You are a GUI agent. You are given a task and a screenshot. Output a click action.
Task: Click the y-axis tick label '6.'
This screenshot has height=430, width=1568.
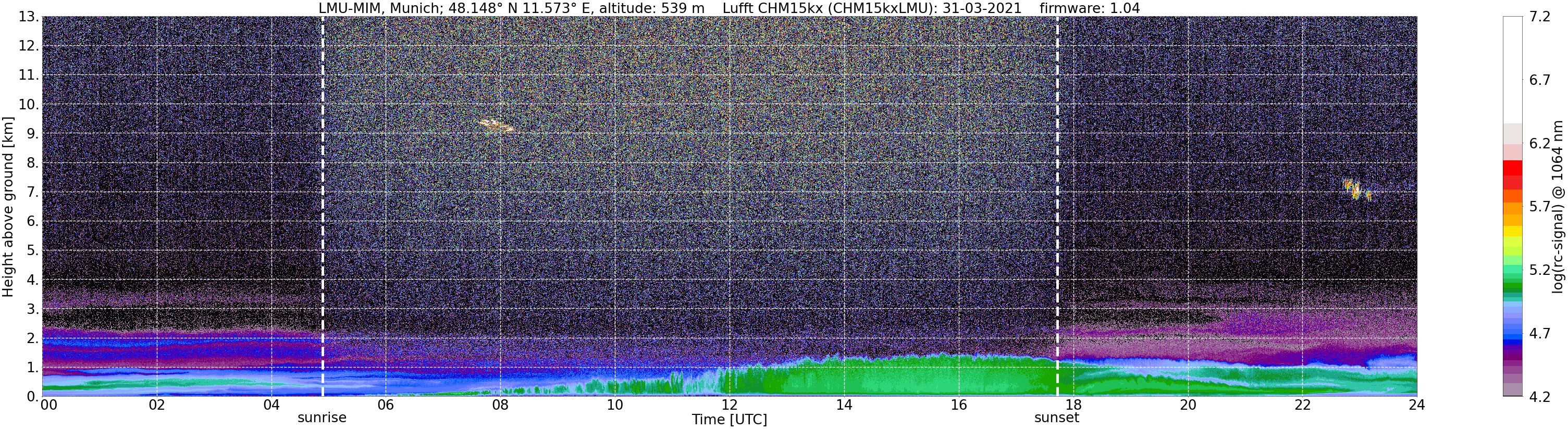[33, 221]
